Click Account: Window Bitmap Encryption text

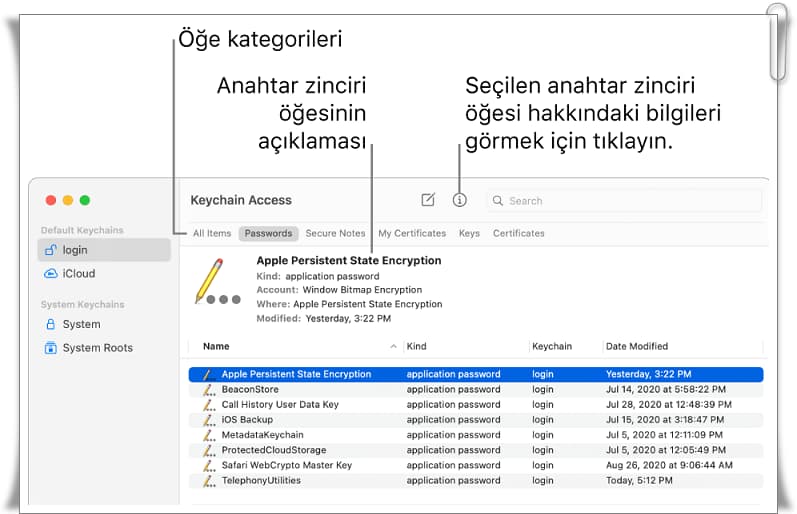tap(339, 290)
